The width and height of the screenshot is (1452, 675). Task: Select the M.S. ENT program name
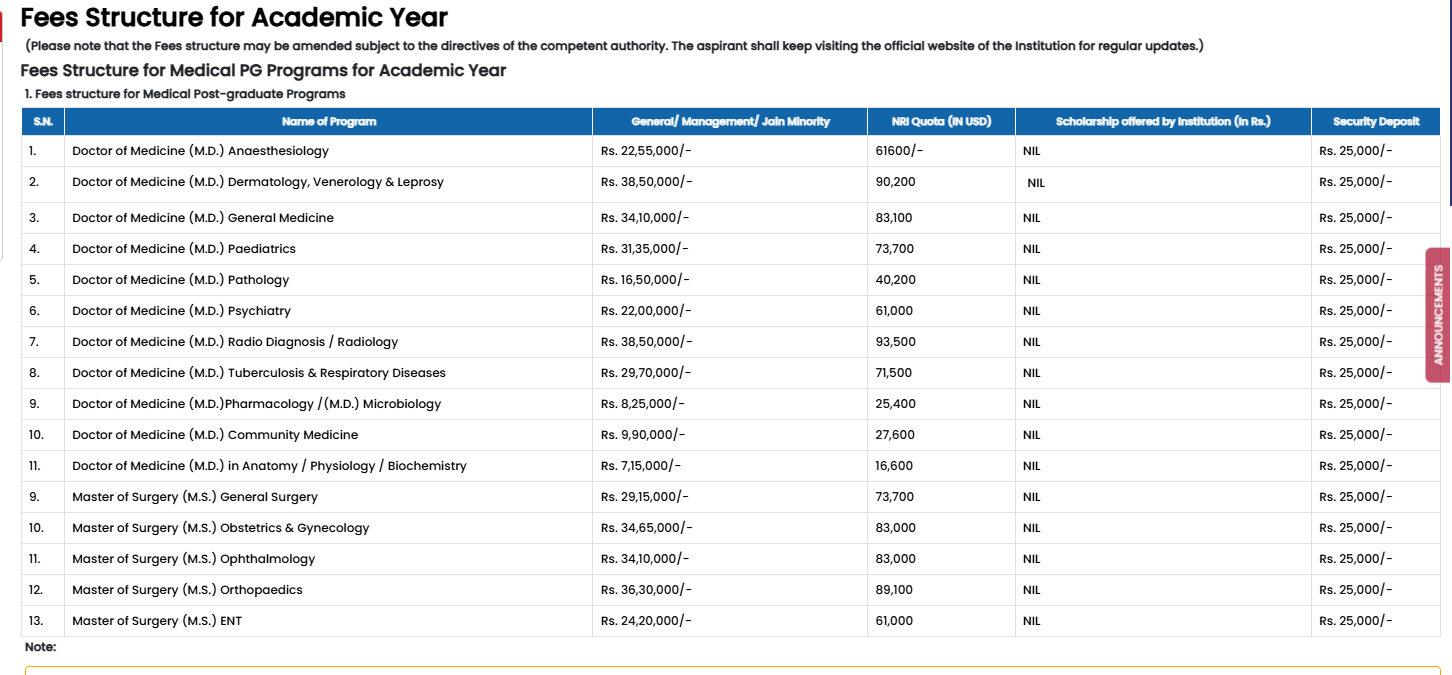(x=157, y=621)
